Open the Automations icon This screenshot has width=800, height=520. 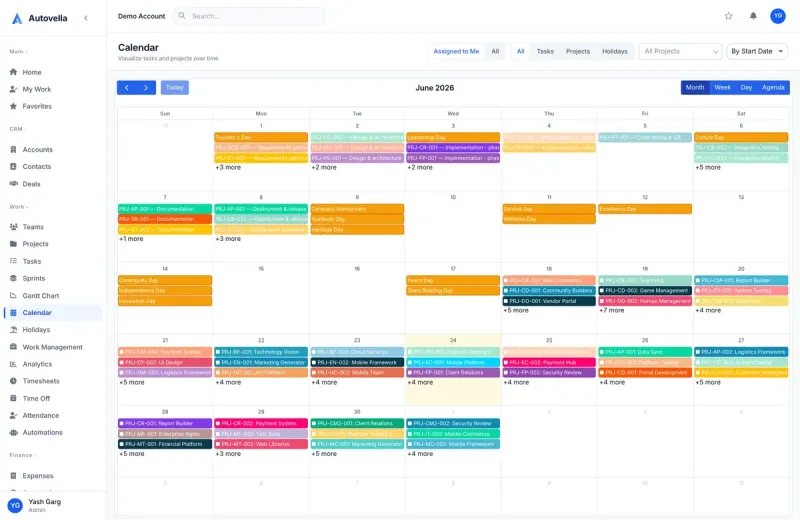click(x=13, y=432)
